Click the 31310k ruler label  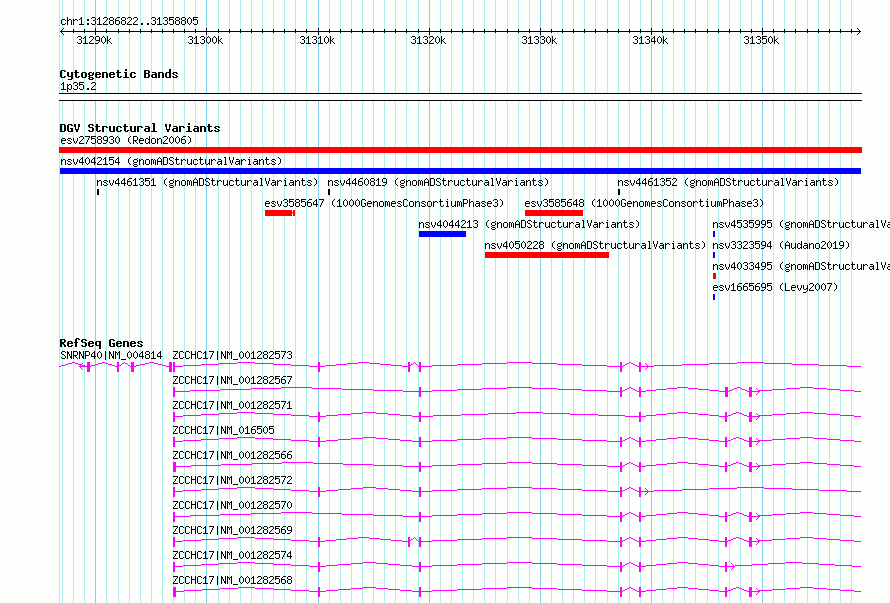coord(317,40)
